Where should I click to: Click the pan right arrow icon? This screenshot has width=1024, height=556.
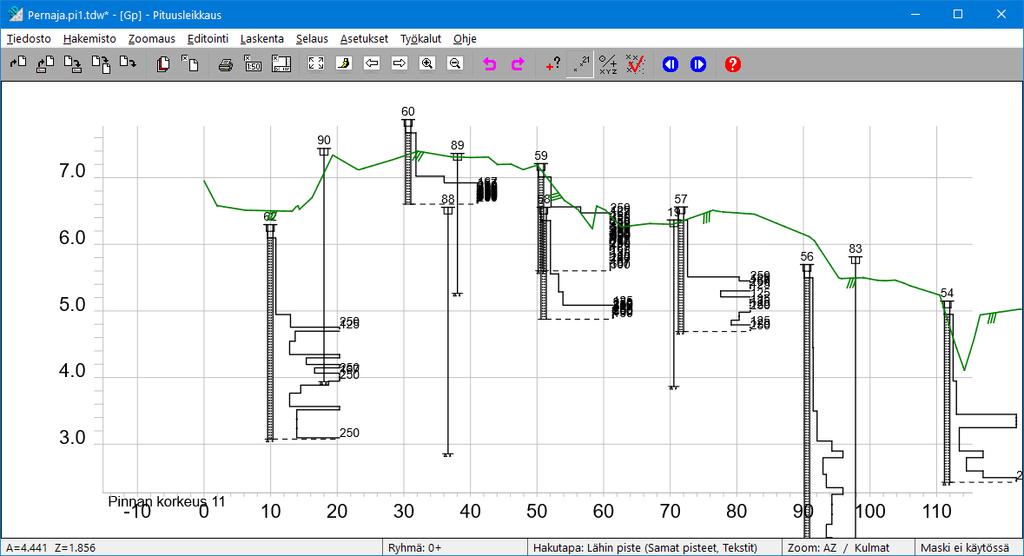coord(399,63)
